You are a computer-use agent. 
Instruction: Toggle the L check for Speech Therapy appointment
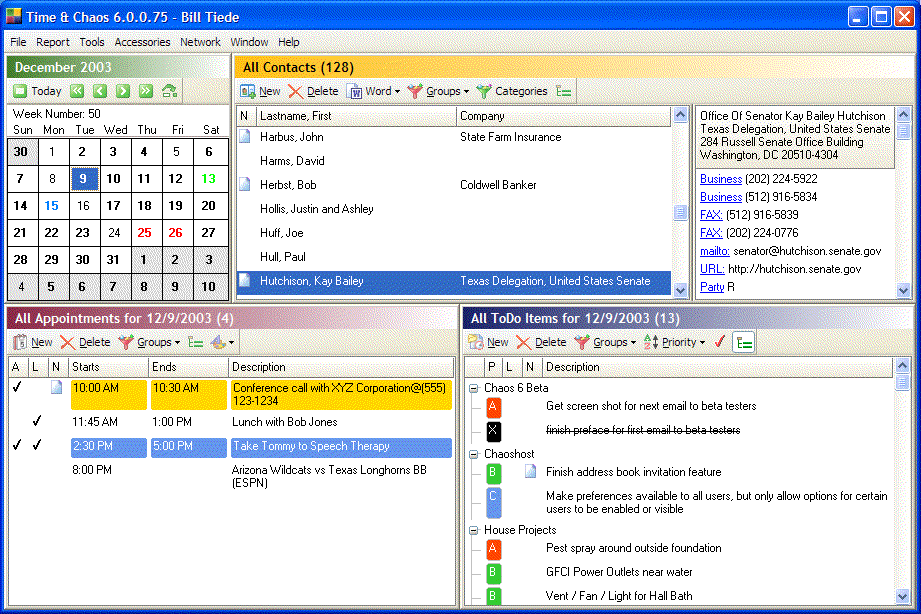coord(37,445)
